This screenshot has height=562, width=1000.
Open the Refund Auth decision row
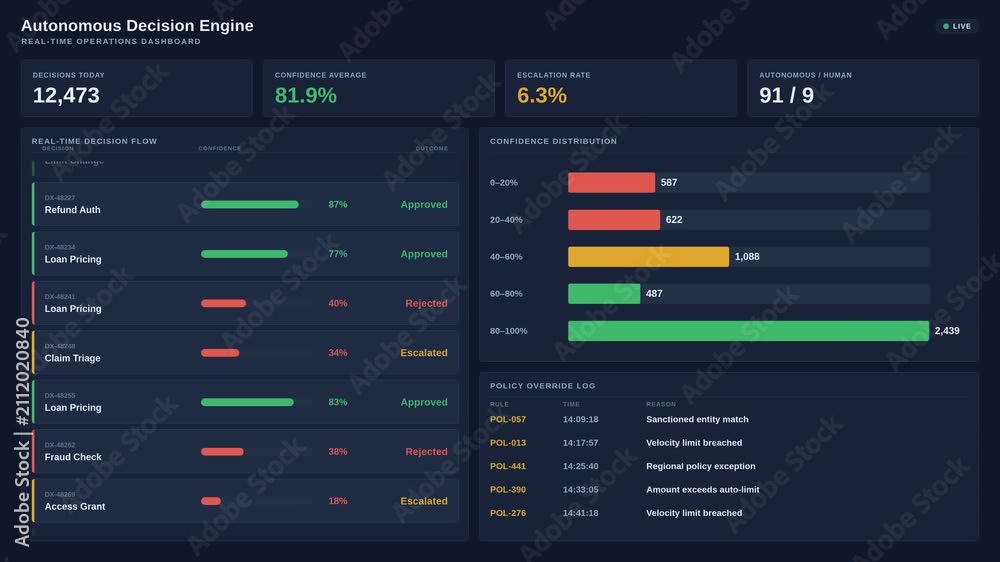tap(246, 204)
